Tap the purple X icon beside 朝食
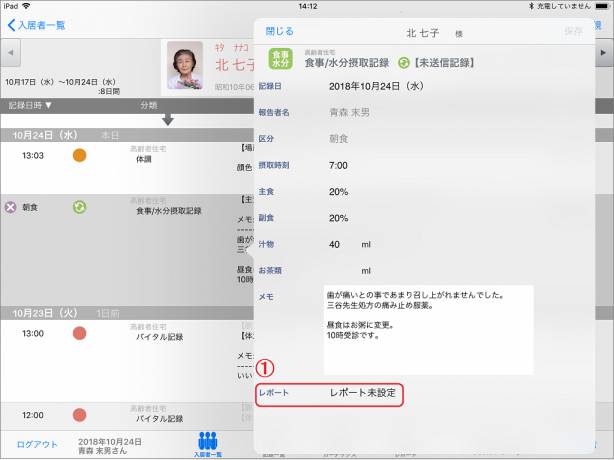 (x=11, y=207)
